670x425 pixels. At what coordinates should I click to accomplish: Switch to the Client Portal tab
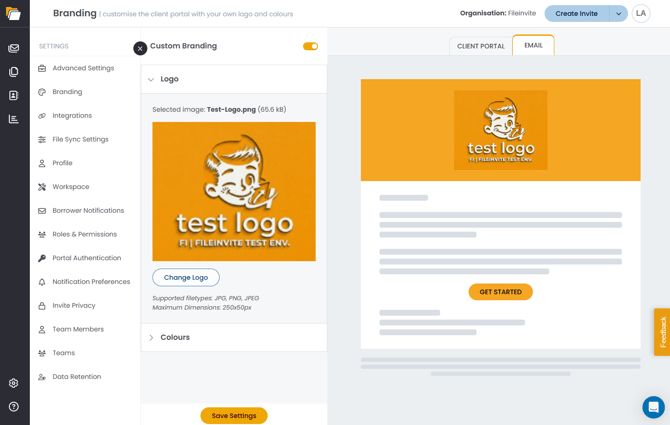point(481,46)
